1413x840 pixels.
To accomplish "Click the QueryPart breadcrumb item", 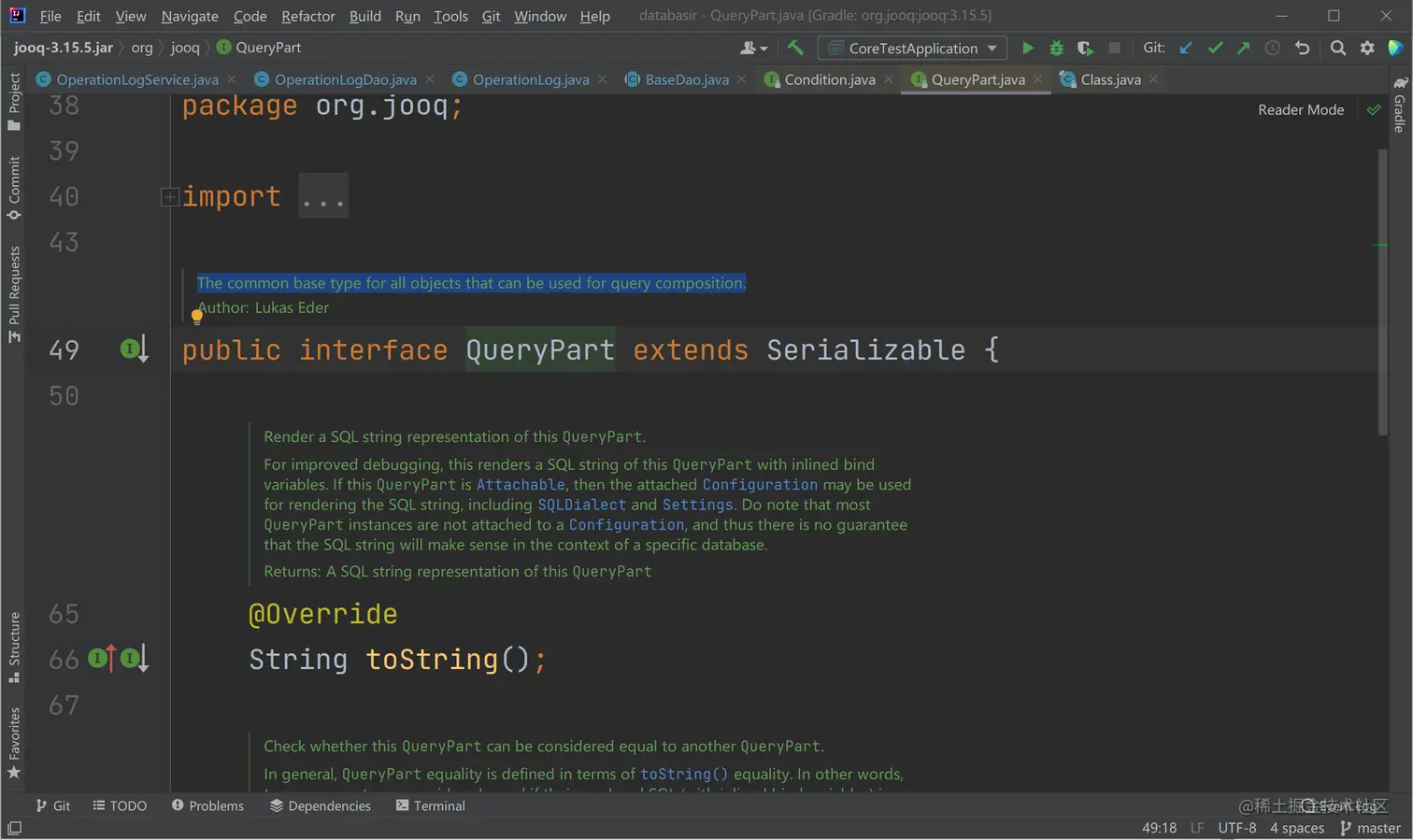I will click(x=259, y=47).
